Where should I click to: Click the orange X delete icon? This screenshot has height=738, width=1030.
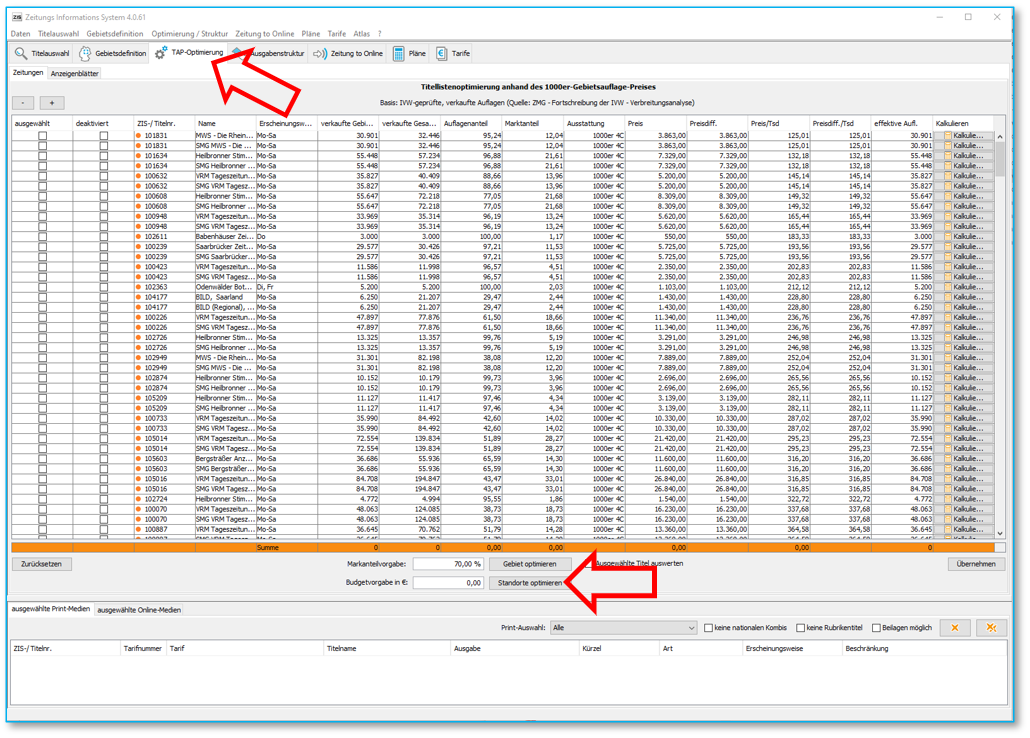point(954,628)
